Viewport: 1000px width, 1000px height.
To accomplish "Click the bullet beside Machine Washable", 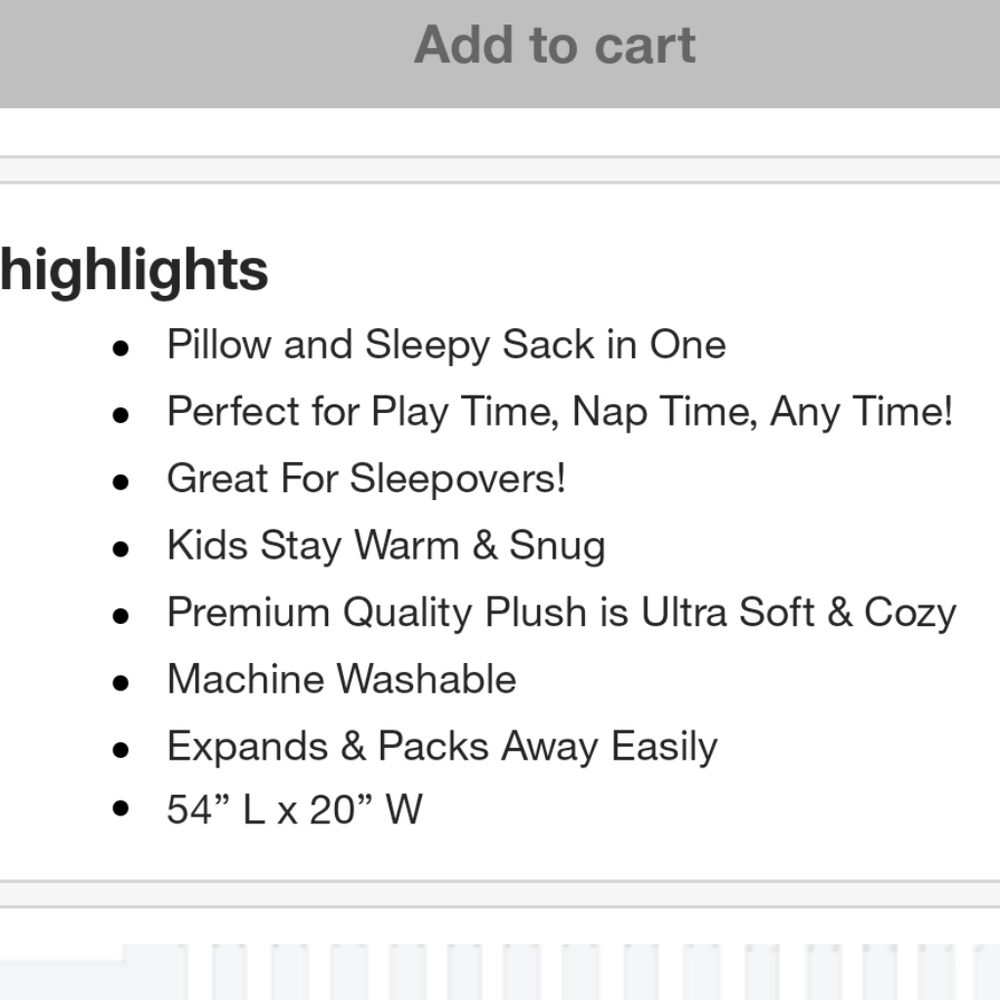I will tap(121, 683).
